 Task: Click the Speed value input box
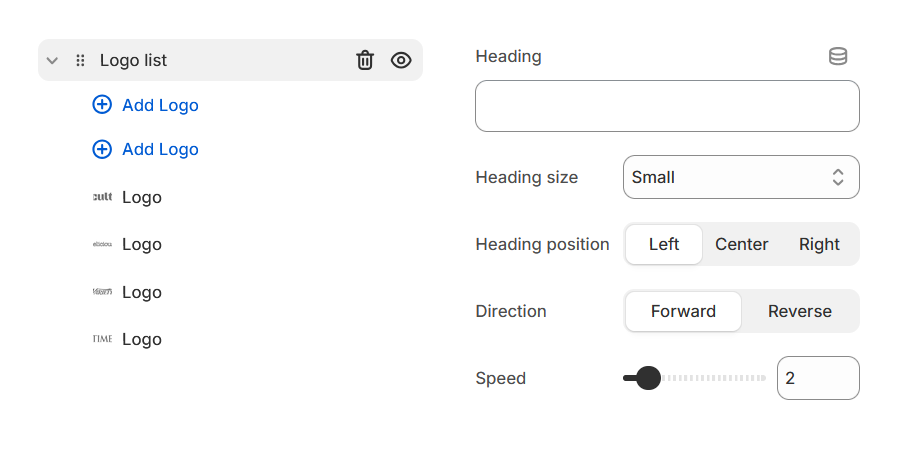click(817, 378)
